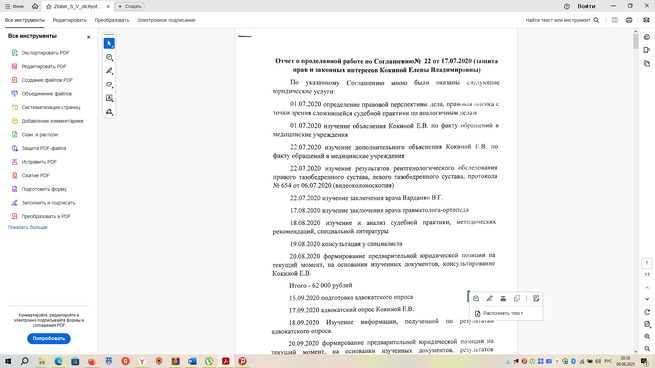The image size is (655, 368).
Task: Select the arrow selection tool
Action: click(x=109, y=43)
